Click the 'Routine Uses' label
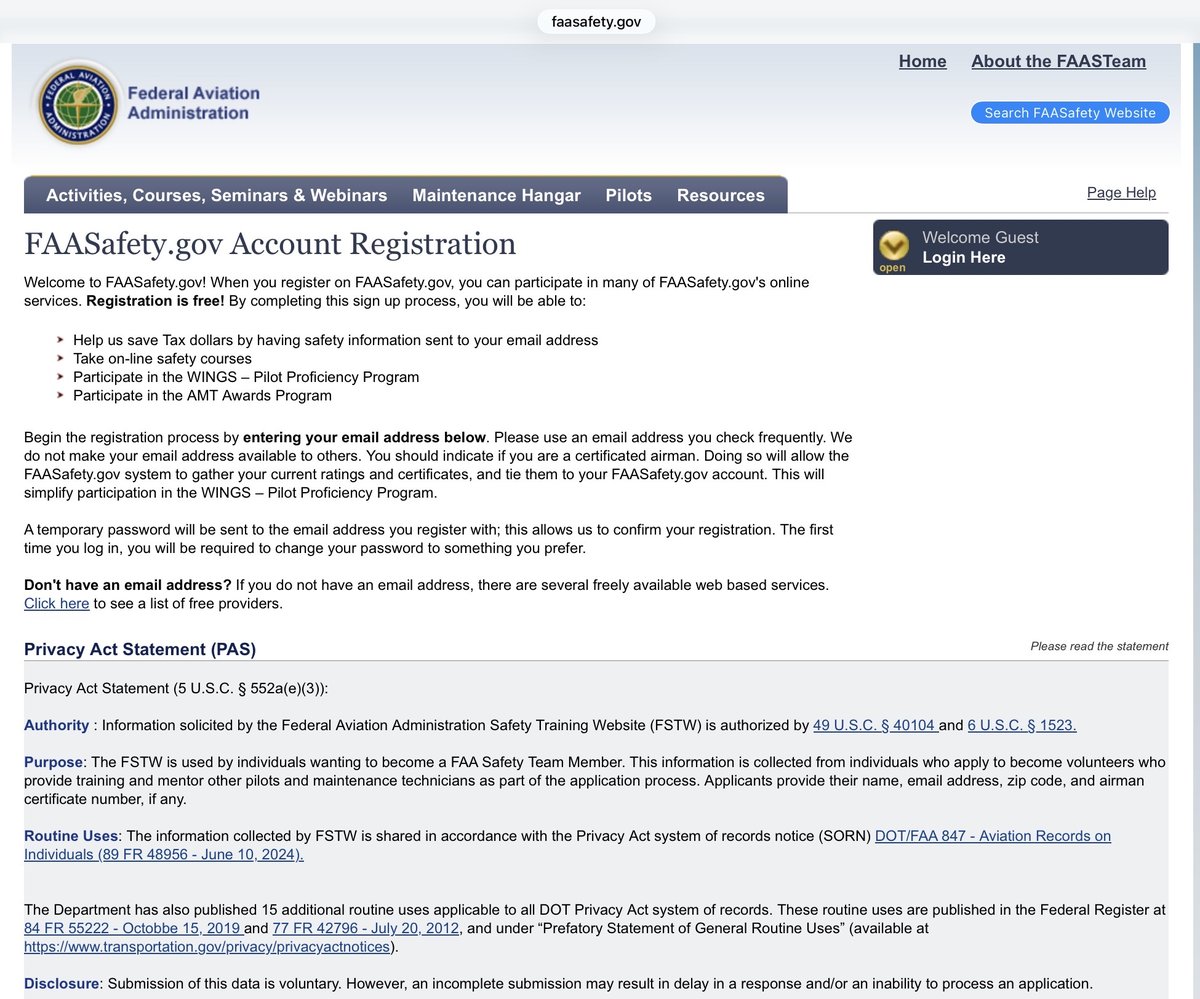This screenshot has height=999, width=1200. point(71,835)
